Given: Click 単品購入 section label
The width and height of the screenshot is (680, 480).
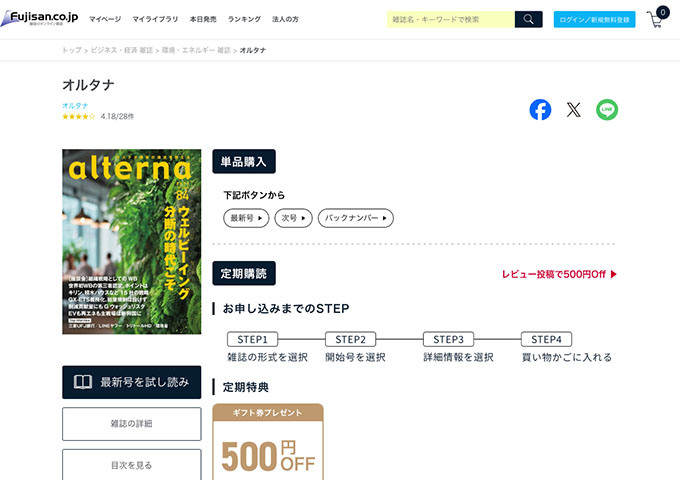Looking at the screenshot, I should click(244, 161).
